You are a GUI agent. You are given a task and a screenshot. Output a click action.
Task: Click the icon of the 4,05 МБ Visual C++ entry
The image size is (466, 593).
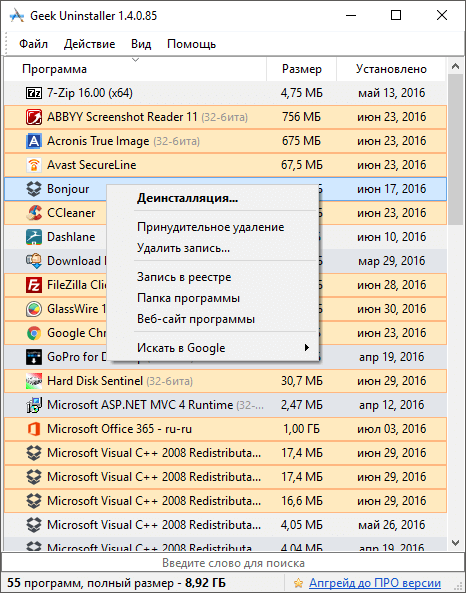(x=34, y=525)
